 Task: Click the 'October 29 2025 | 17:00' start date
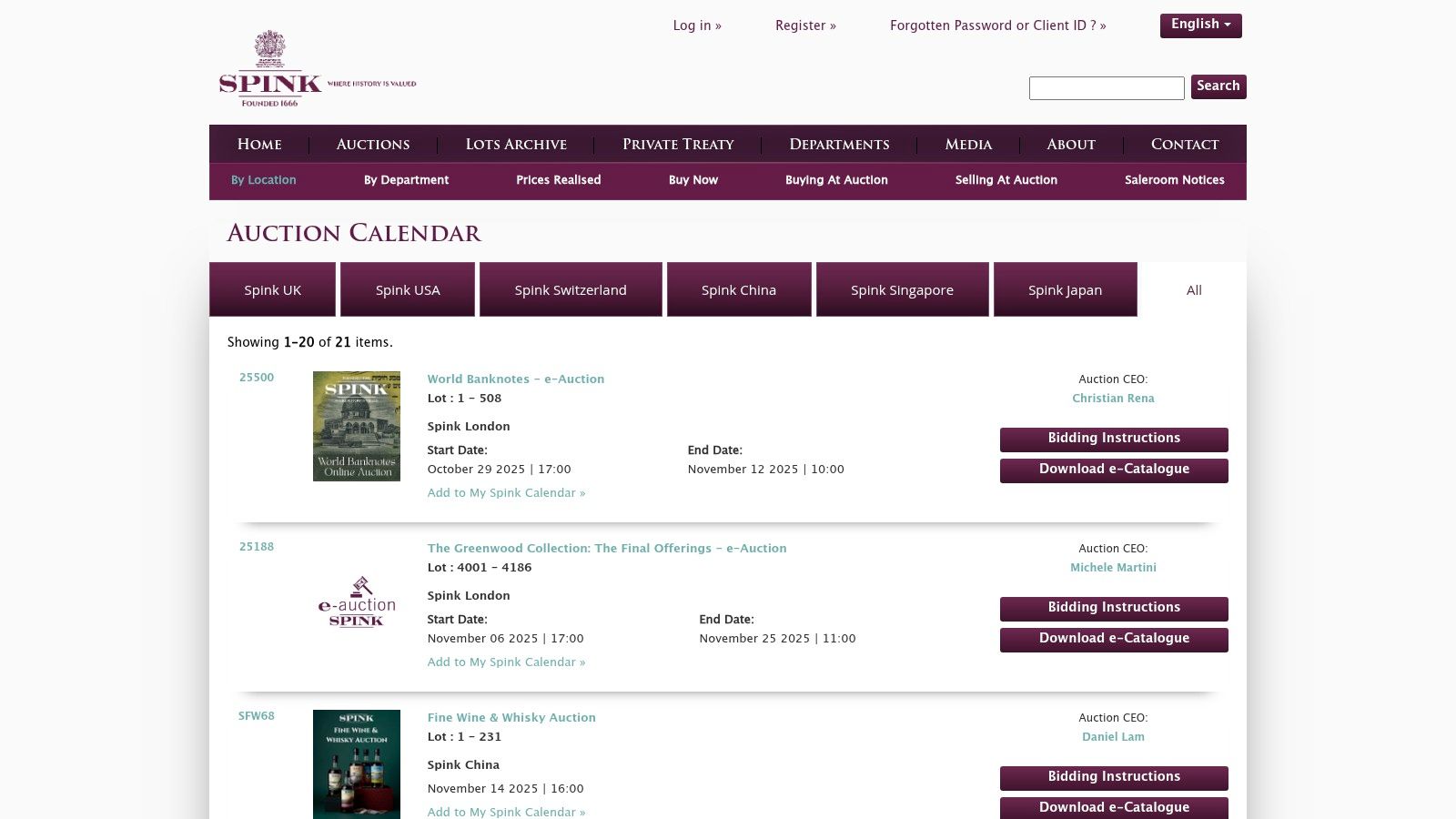(x=500, y=470)
